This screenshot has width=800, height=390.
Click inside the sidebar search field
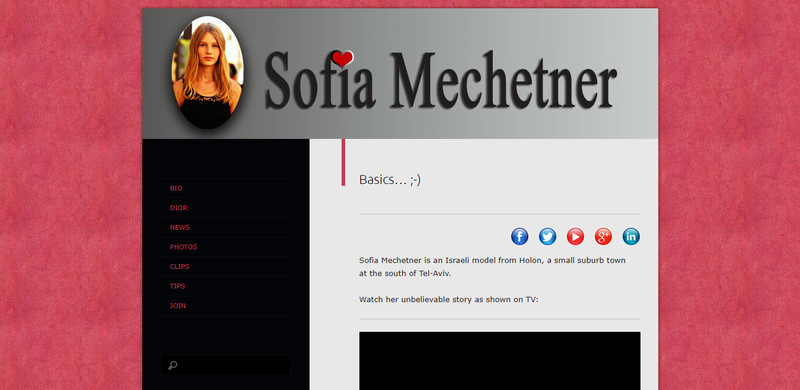[x=226, y=365]
